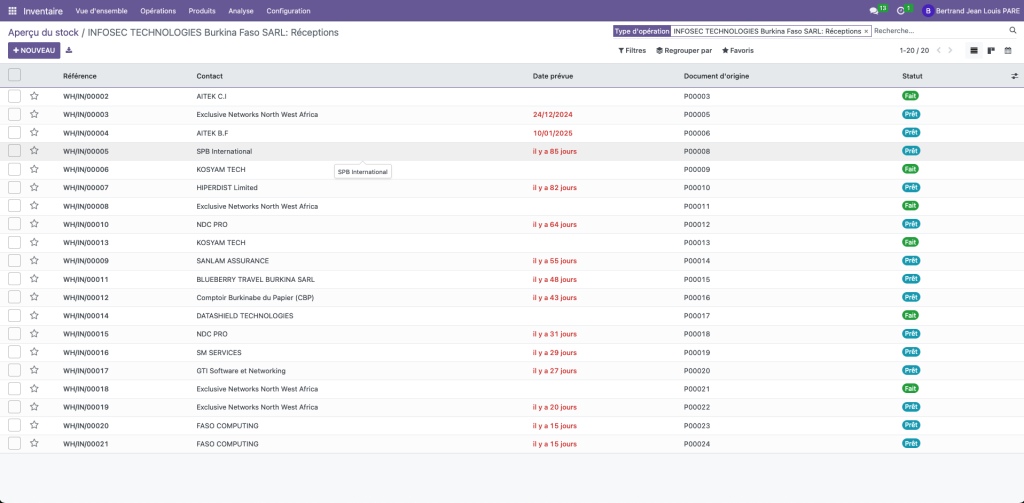Open the Configuration menu
The width and height of the screenshot is (1024, 503).
(x=289, y=11)
